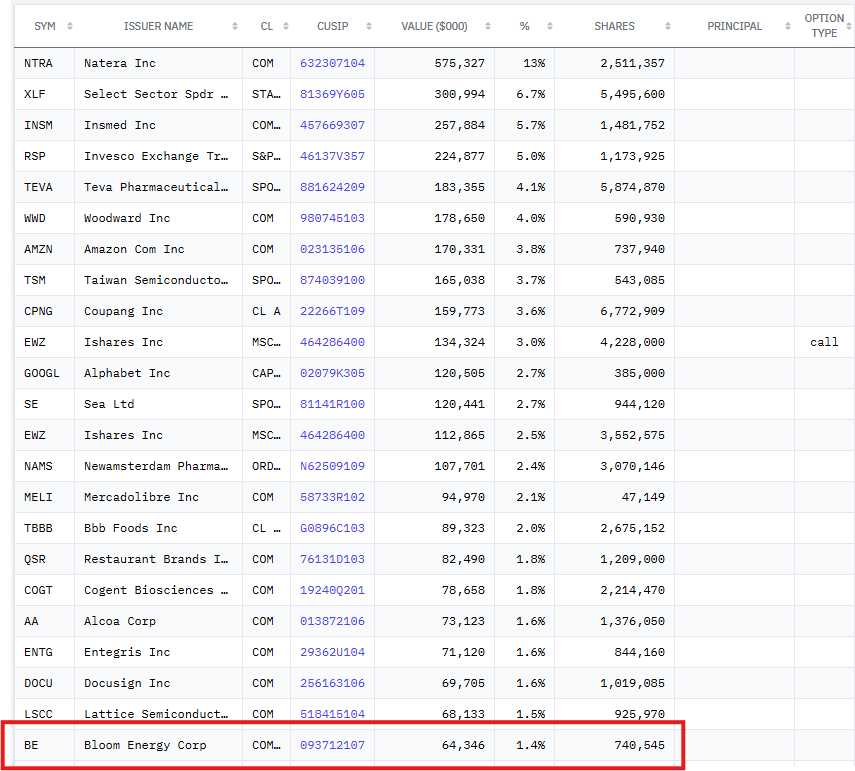
Task: Sort by ISSUER NAME column arrows
Action: (235, 26)
